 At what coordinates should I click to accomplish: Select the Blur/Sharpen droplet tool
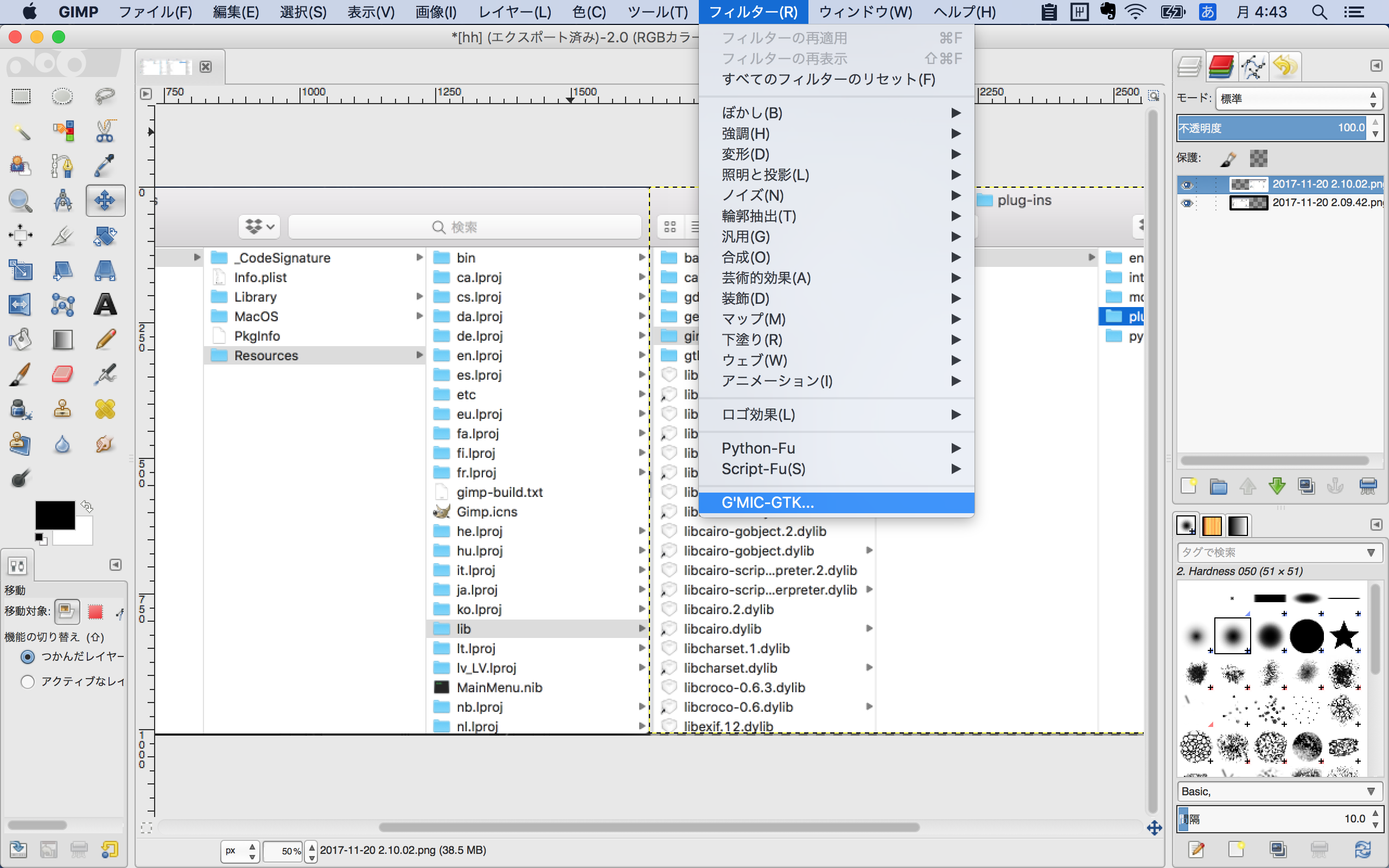pyautogui.click(x=62, y=444)
